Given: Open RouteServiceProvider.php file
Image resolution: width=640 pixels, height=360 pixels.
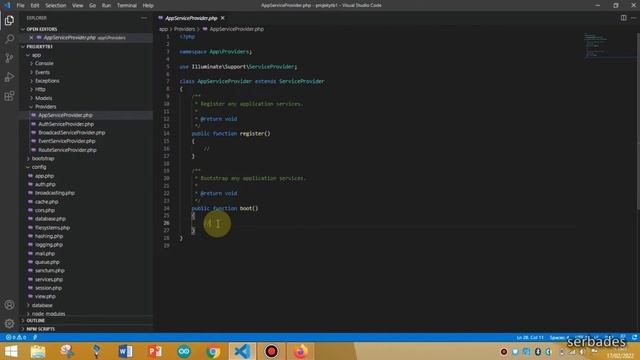Looking at the screenshot, I should point(67,150).
